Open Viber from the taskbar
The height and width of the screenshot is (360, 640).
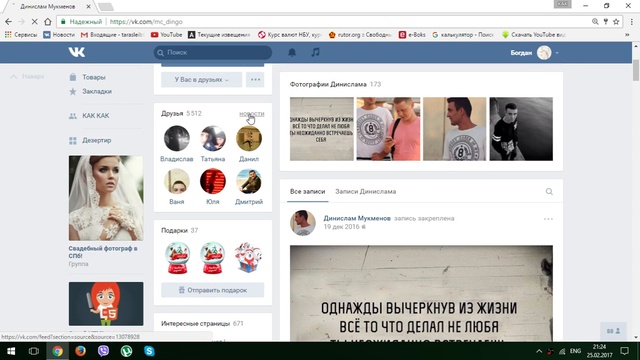click(x=103, y=351)
